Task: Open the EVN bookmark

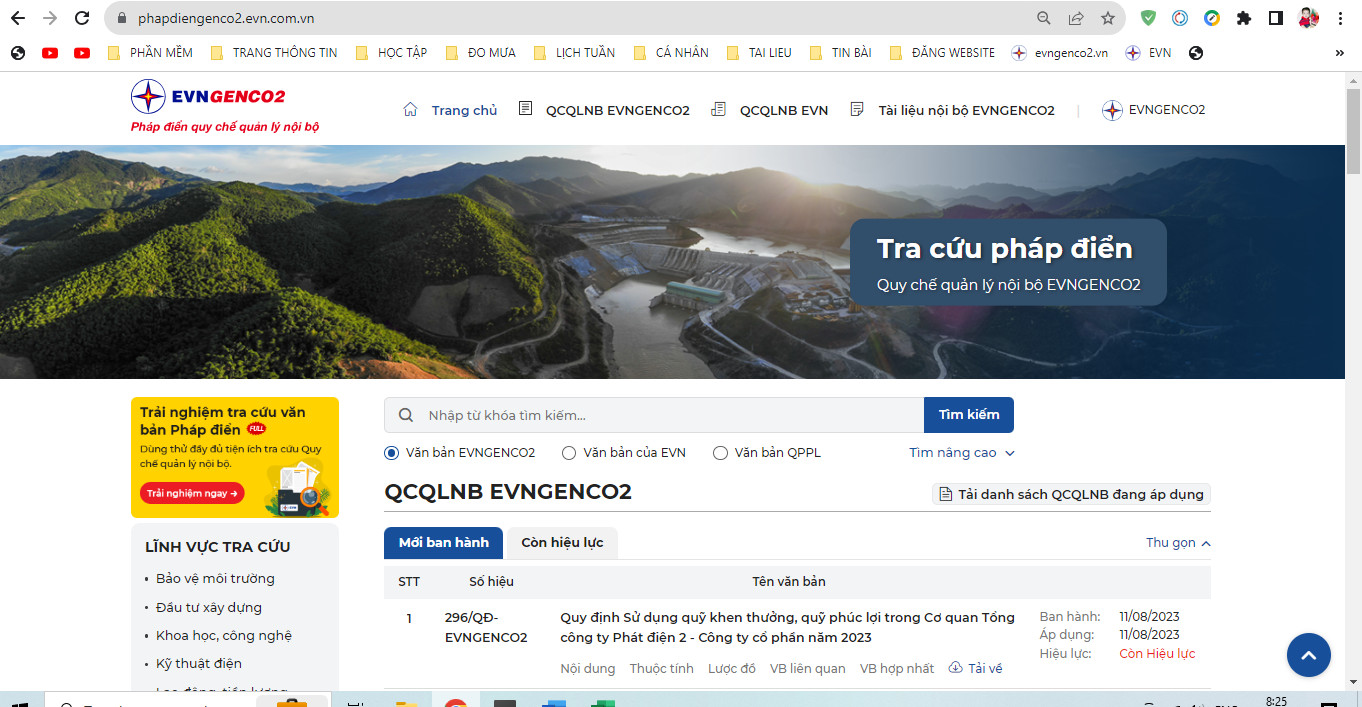Action: pyautogui.click(x=1148, y=53)
